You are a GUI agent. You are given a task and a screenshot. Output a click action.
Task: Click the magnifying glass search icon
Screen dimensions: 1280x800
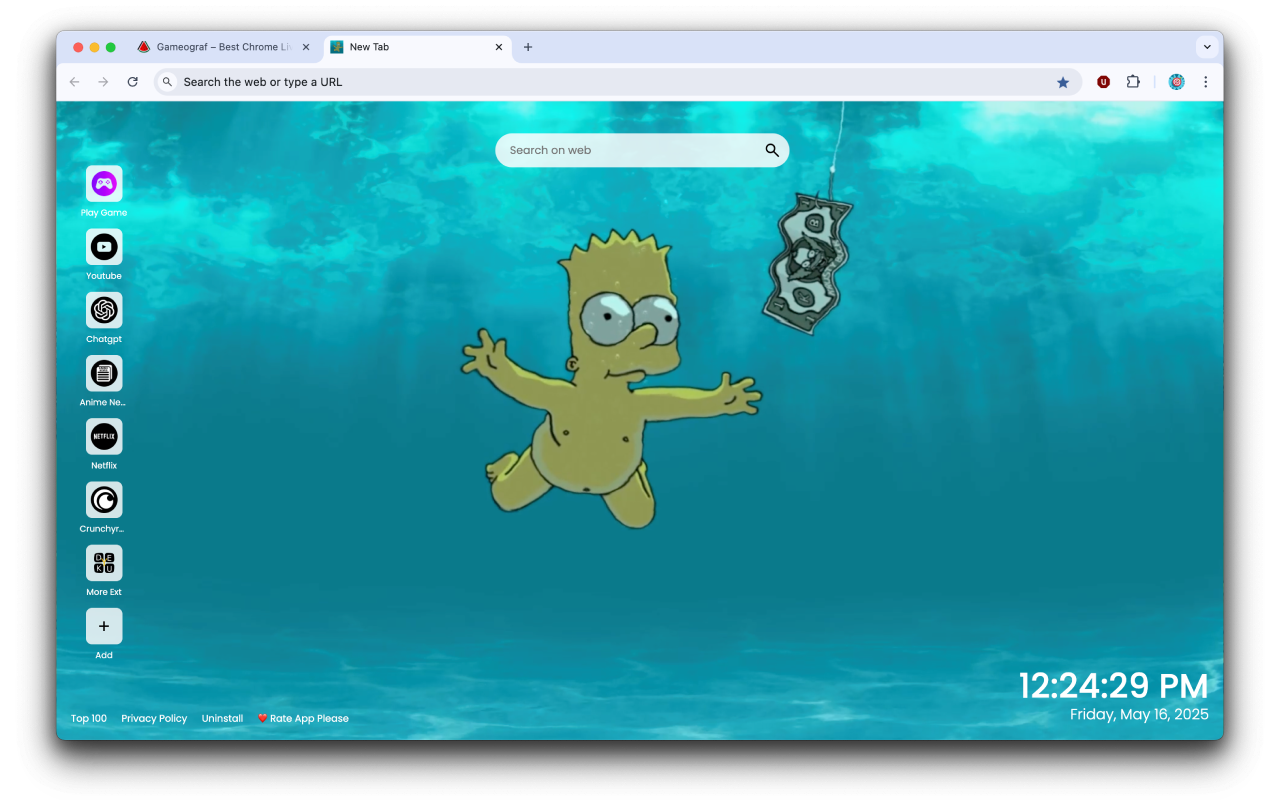[771, 149]
